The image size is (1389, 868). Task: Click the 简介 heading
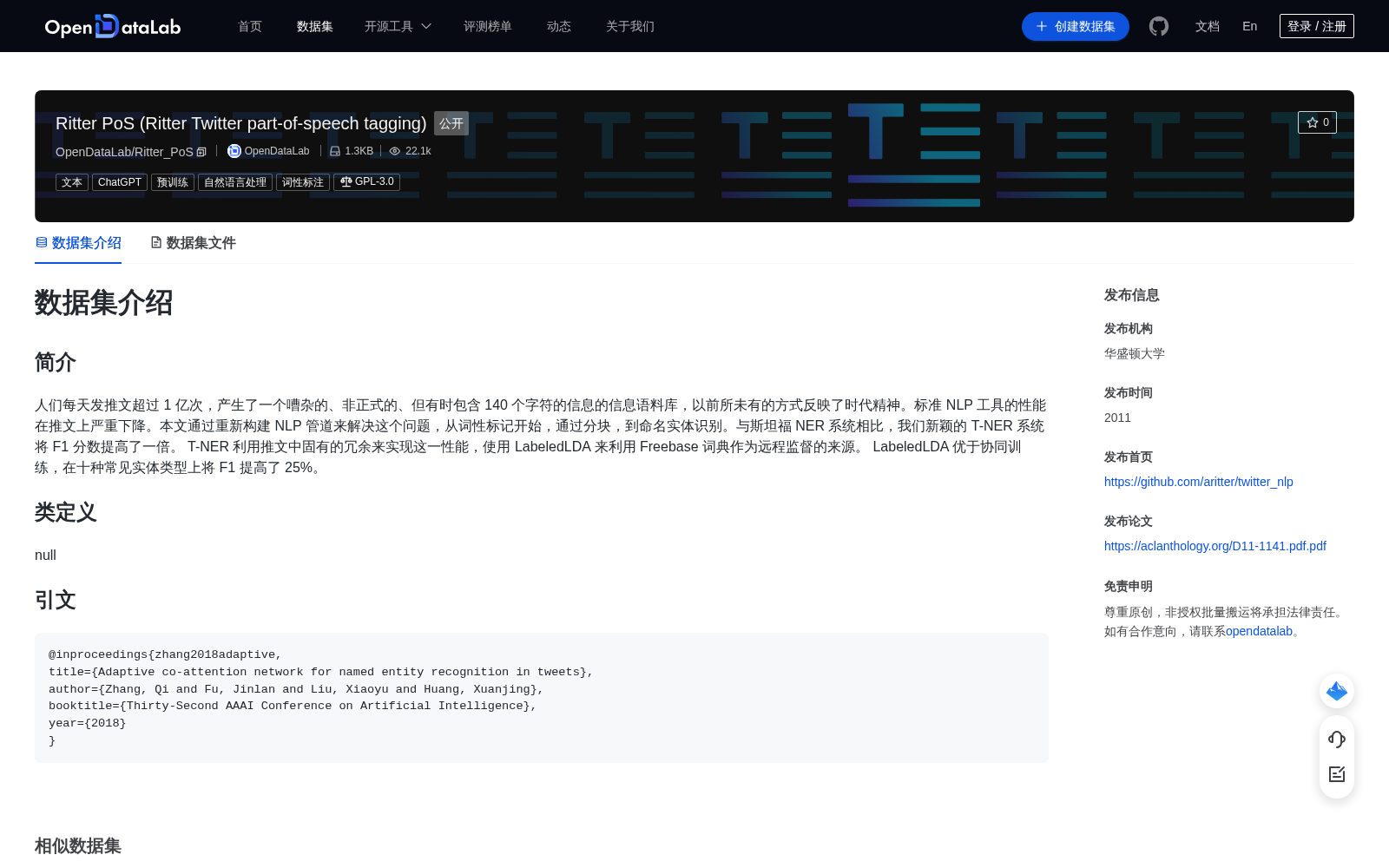point(56,362)
